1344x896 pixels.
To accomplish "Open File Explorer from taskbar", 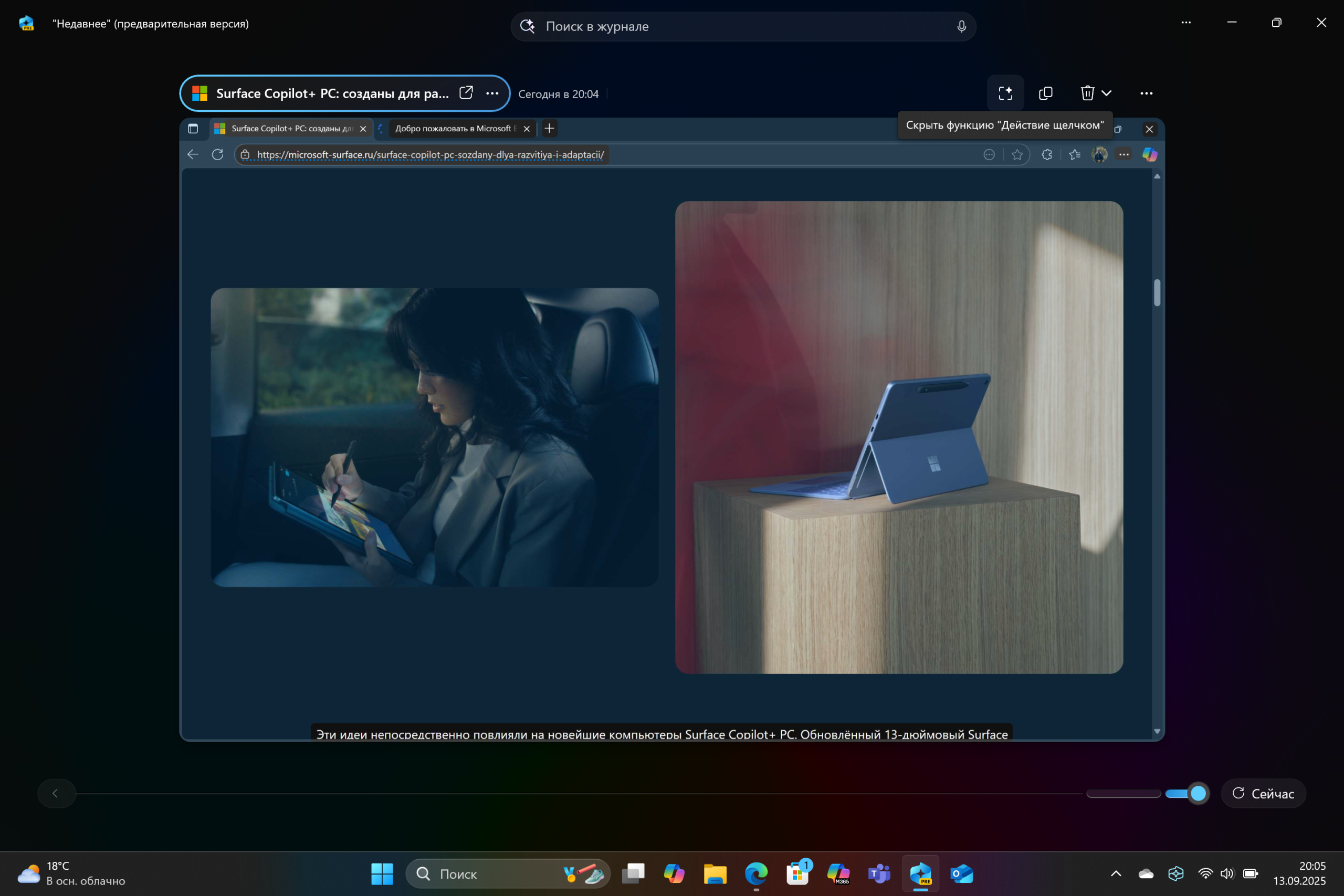I will pos(715,874).
